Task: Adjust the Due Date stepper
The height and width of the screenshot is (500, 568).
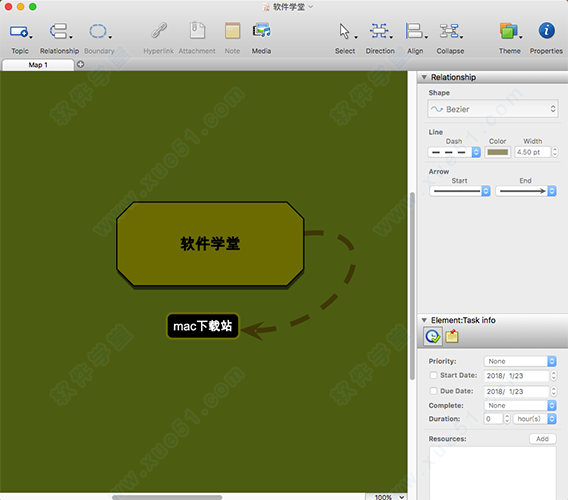Action: pos(554,391)
